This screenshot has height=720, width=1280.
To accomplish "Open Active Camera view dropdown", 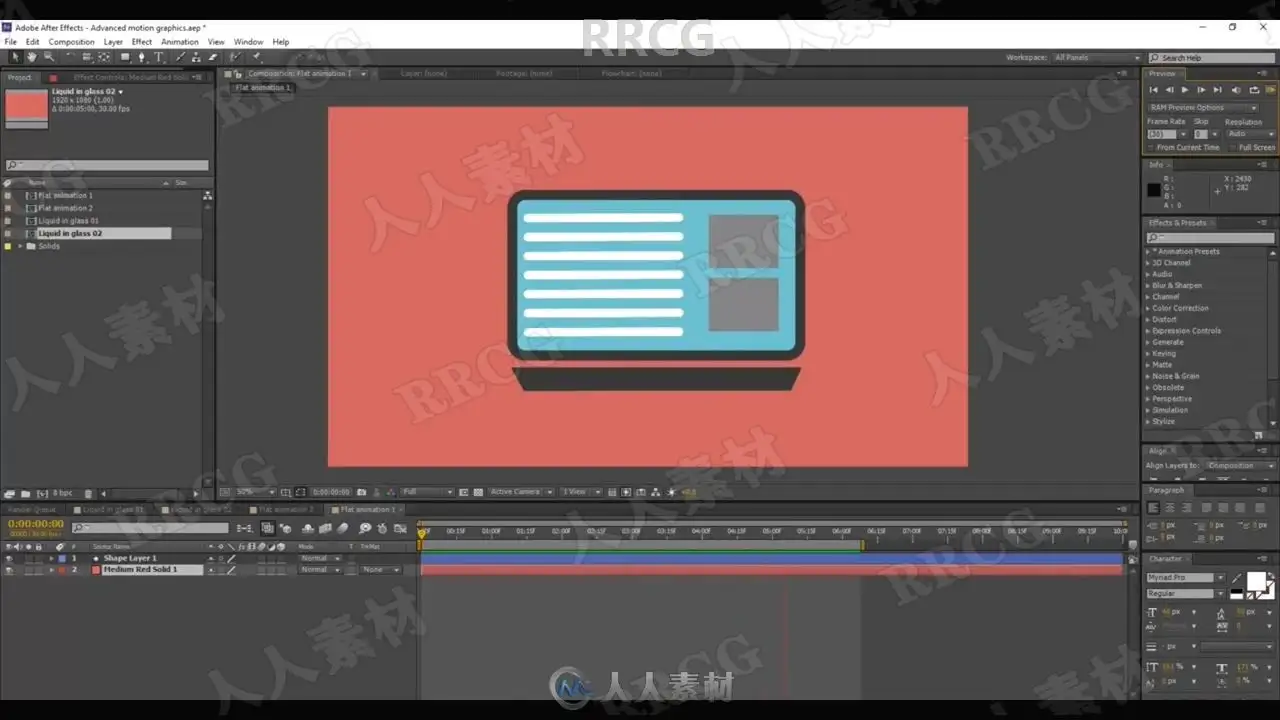I will [520, 492].
